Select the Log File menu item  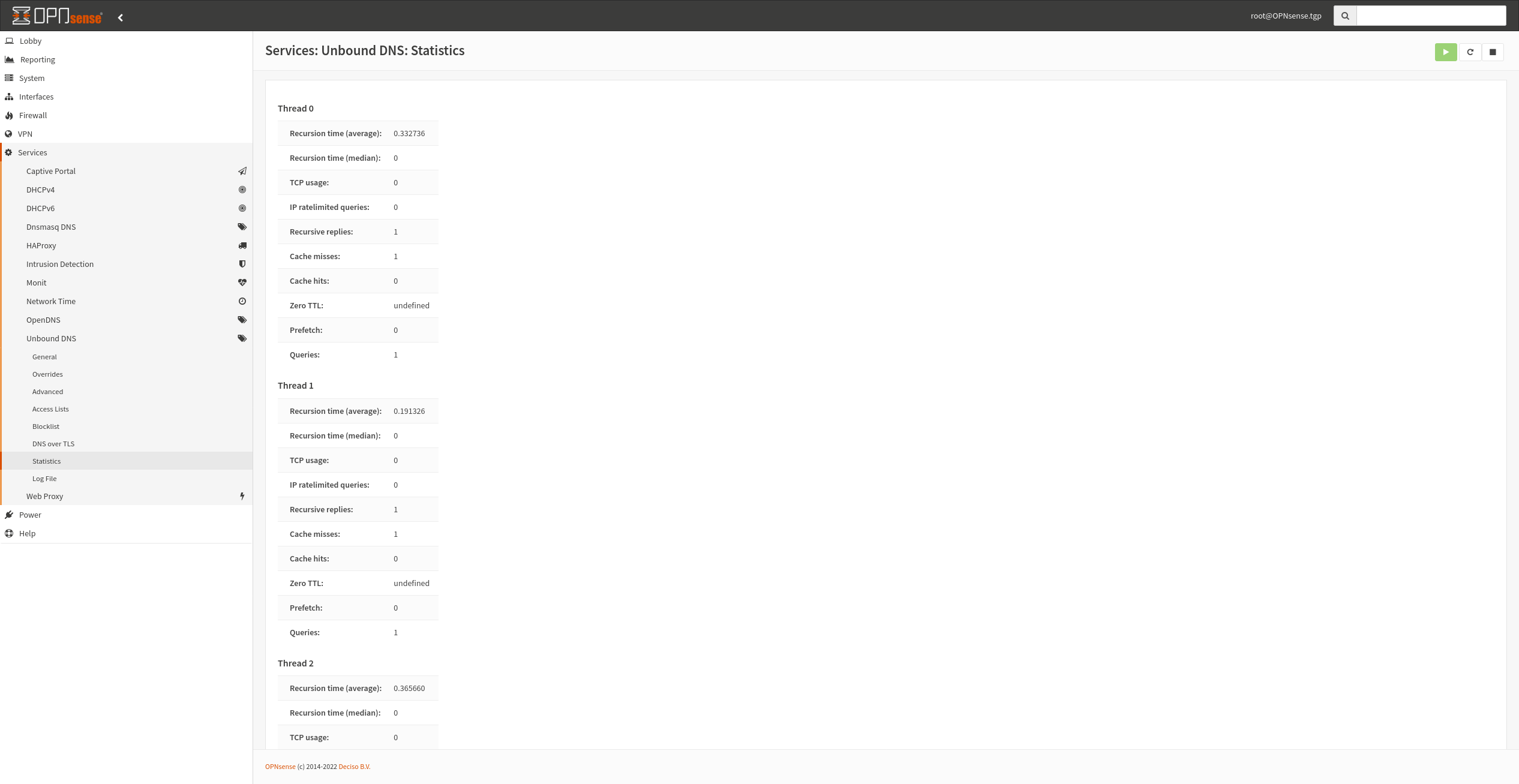tap(44, 478)
